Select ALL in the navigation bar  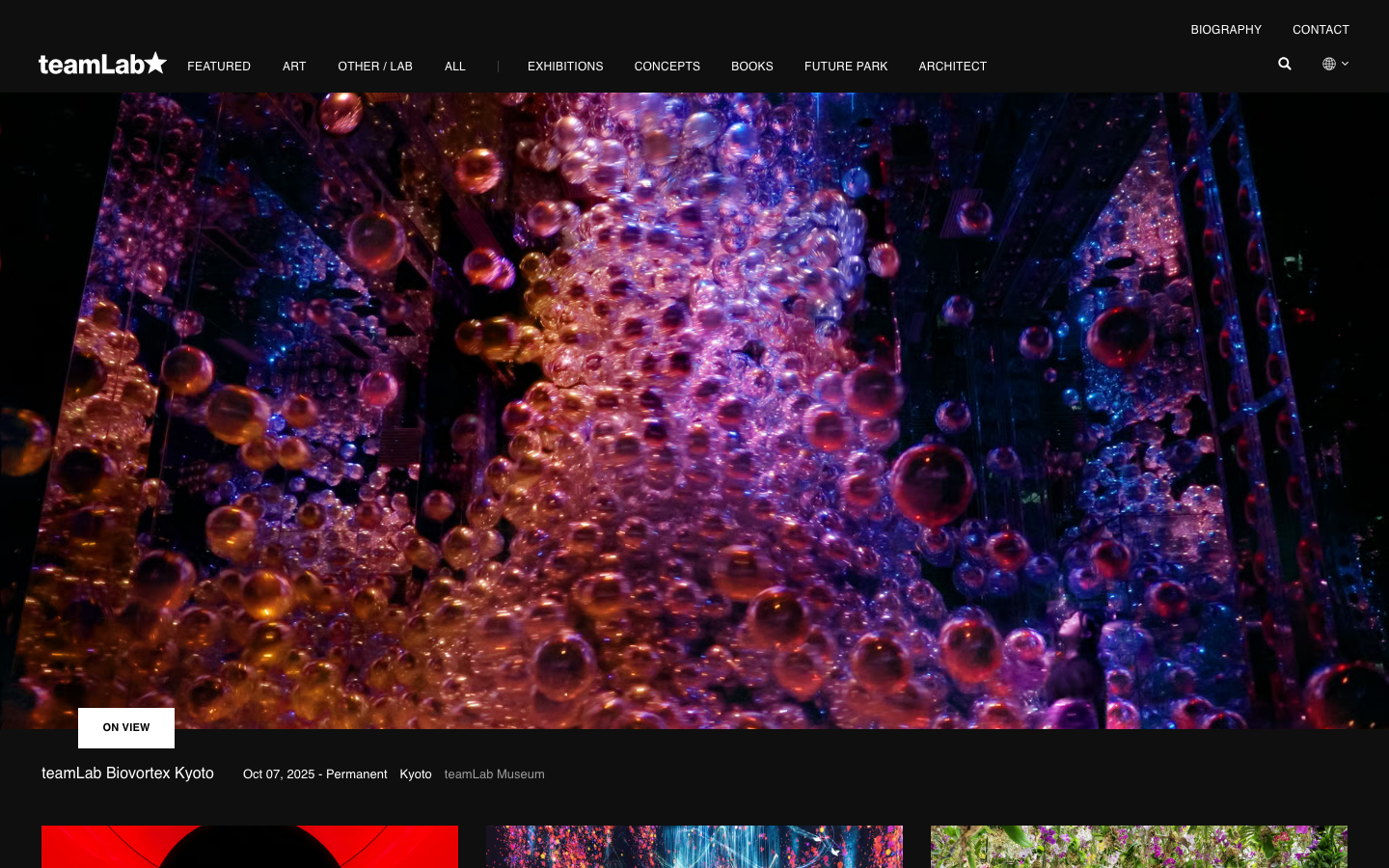click(x=455, y=67)
